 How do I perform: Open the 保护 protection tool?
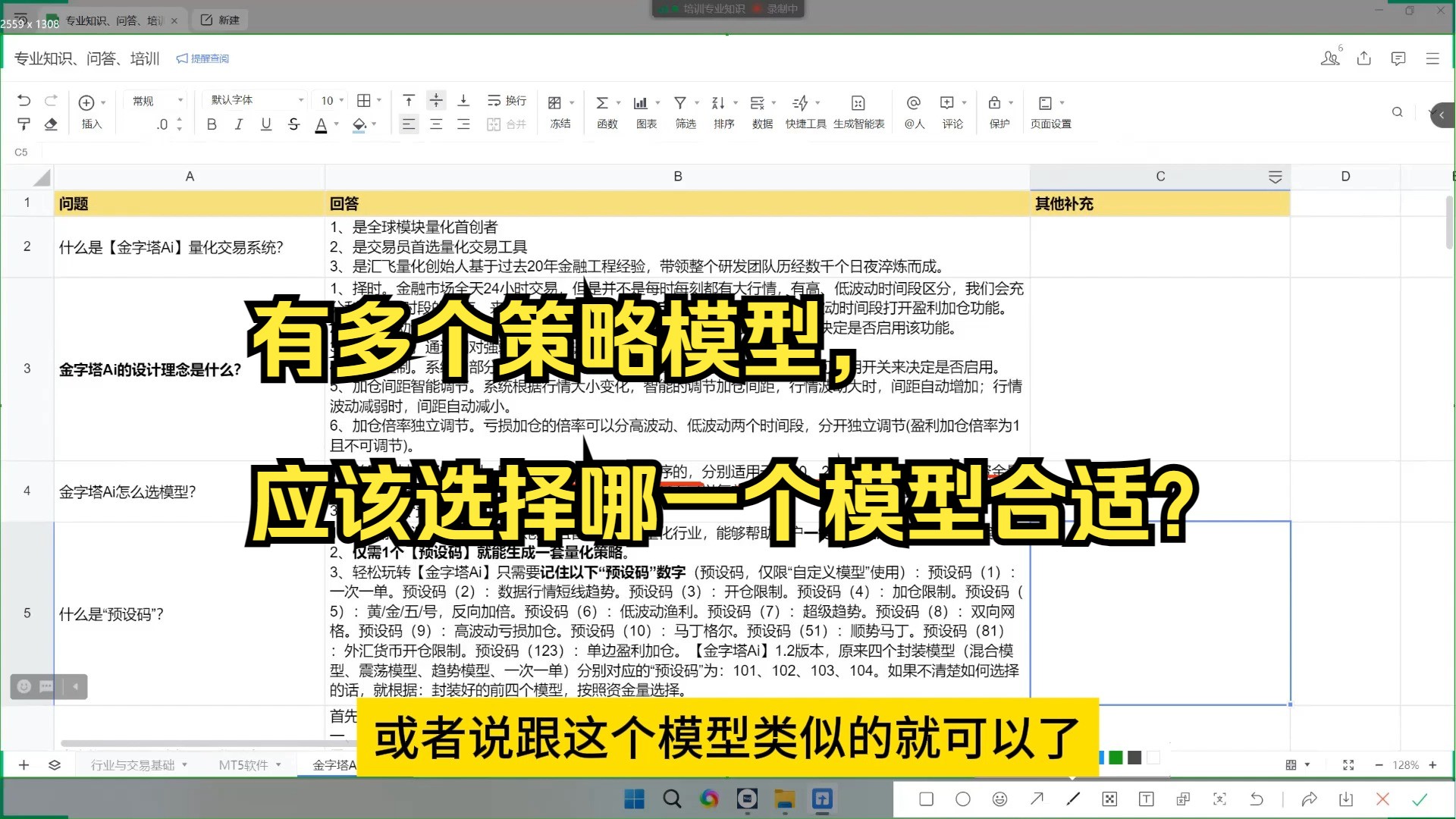[997, 111]
